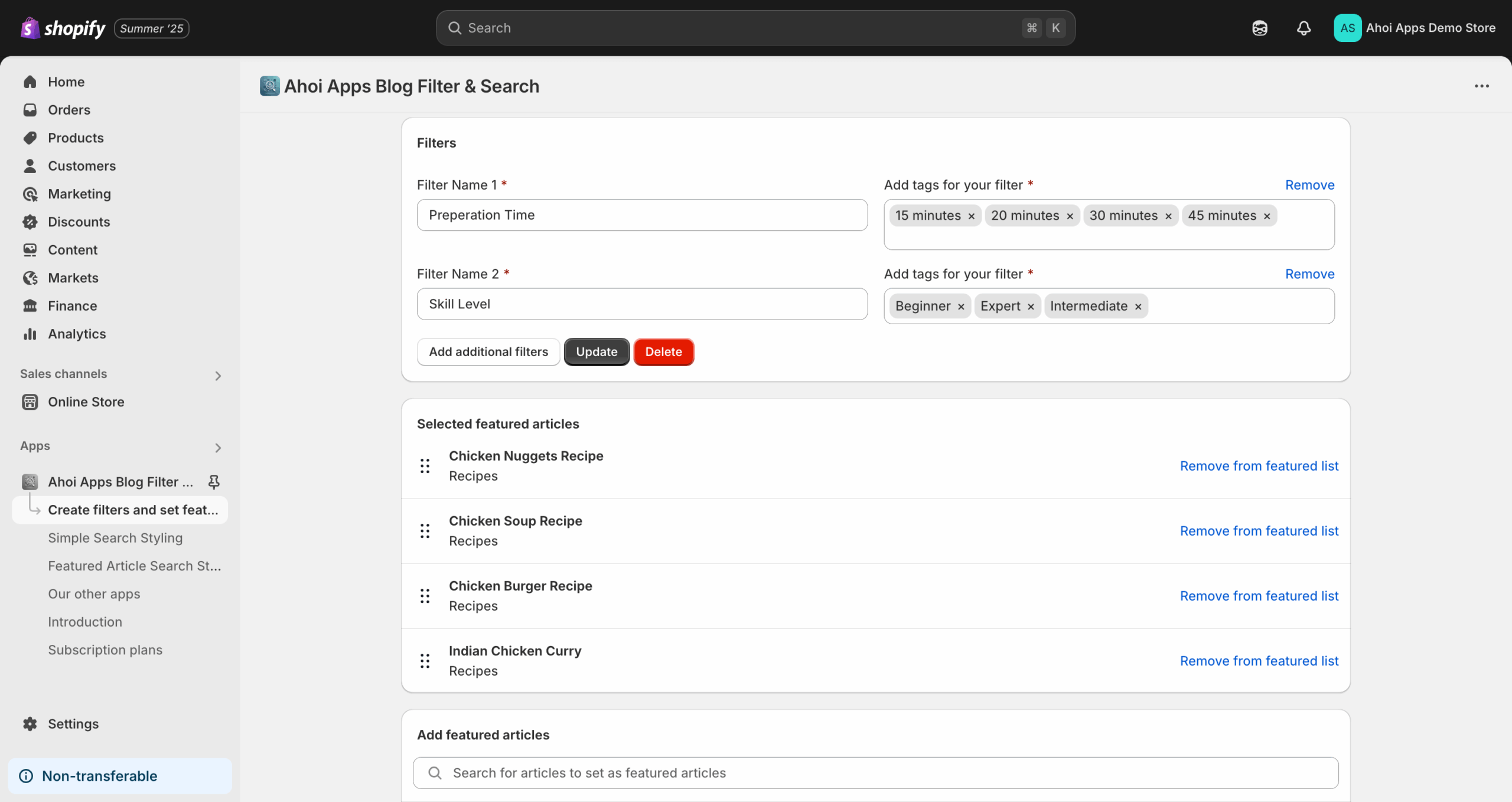Open Marketing in sidebar
The width and height of the screenshot is (1512, 802).
tap(120, 194)
